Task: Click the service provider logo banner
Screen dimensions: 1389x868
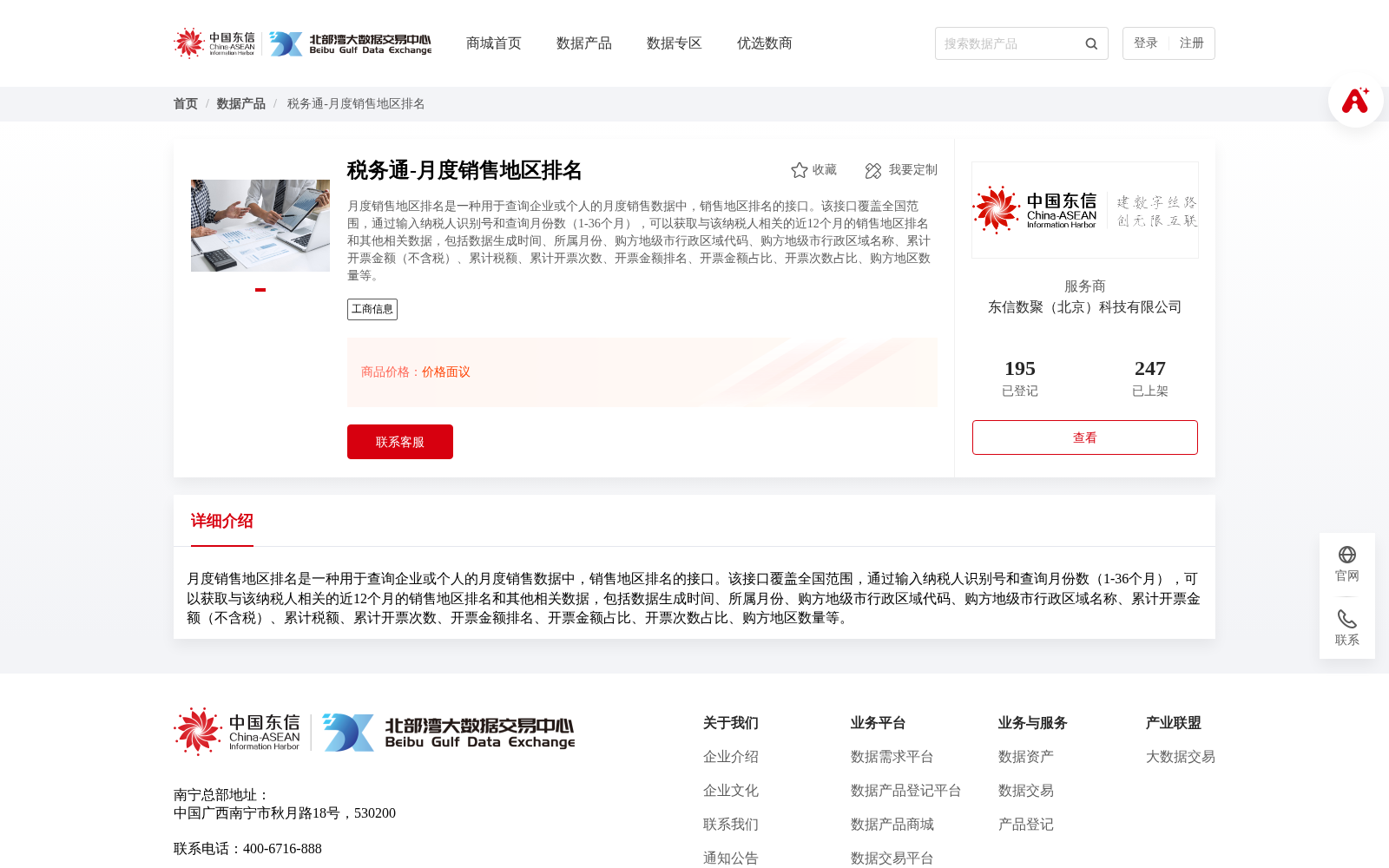Action: tap(1085, 210)
